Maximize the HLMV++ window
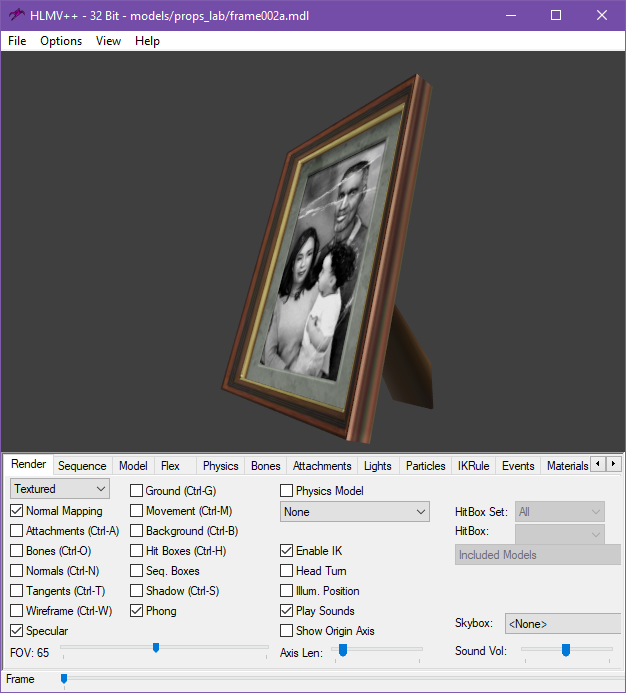Screen dimensions: 626x693 coord(556,15)
